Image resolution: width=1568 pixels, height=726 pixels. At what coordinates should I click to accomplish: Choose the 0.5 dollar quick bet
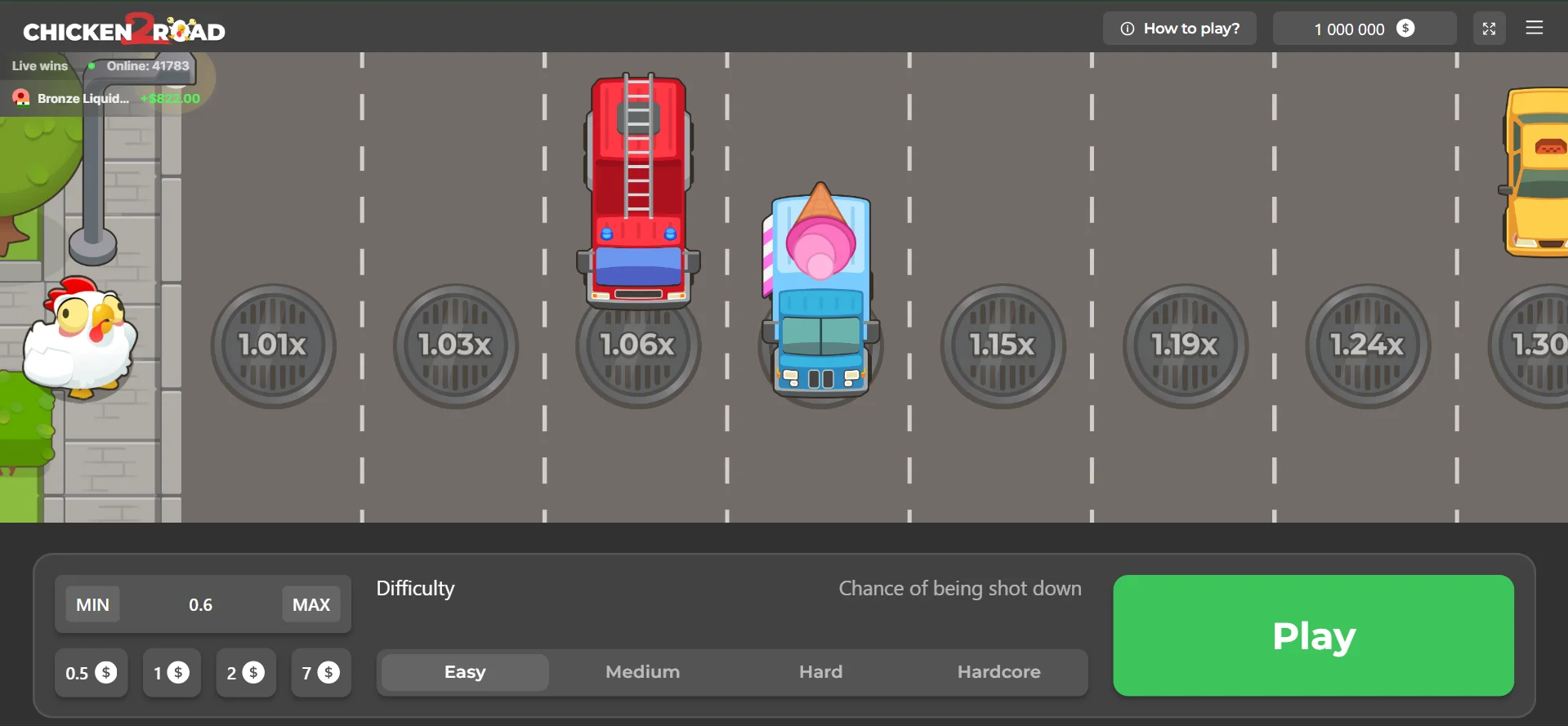[x=92, y=673]
